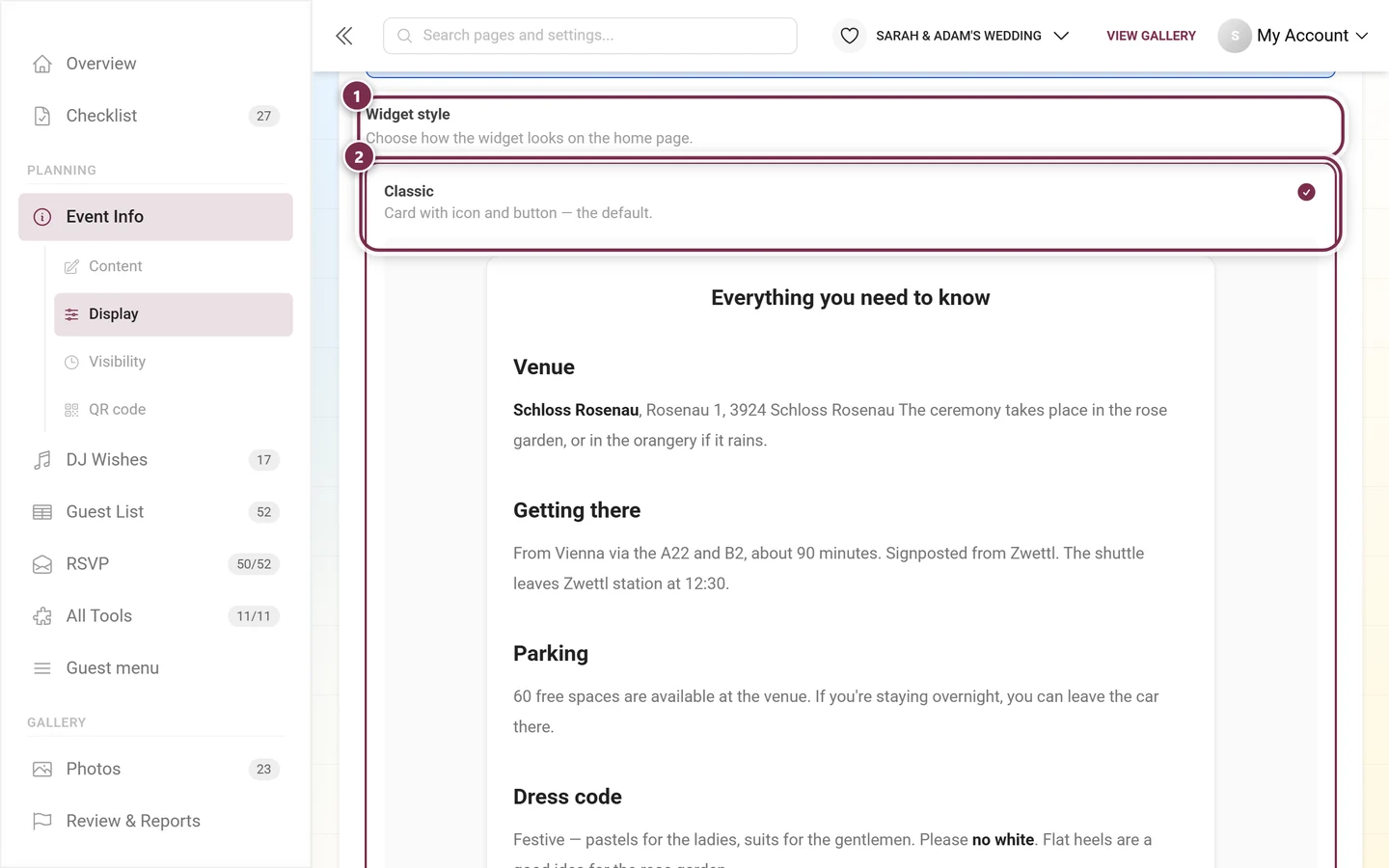Click the Checklist count badge 27
1389x868 pixels.
264,116
